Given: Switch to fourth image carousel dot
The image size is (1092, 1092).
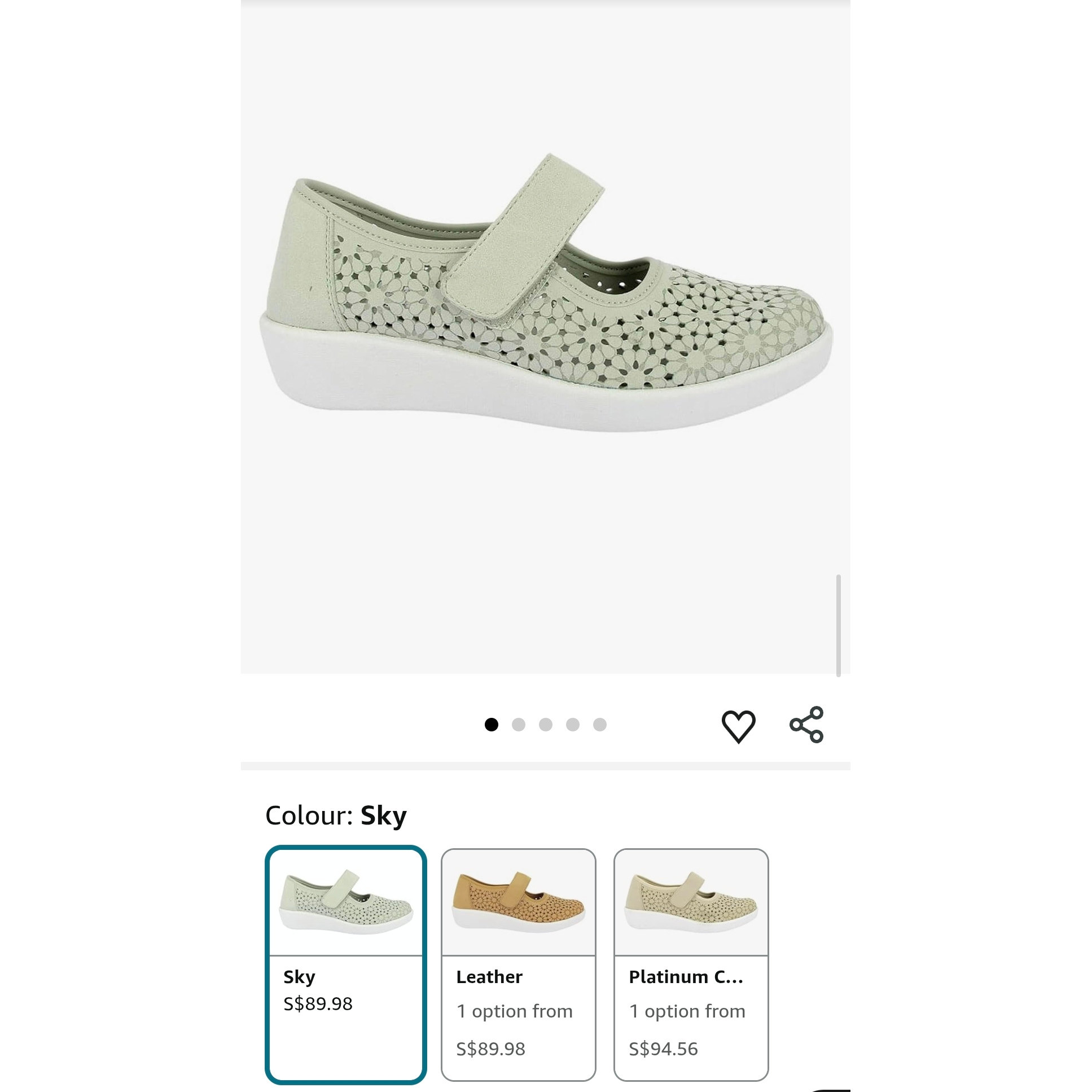Looking at the screenshot, I should 573,725.
